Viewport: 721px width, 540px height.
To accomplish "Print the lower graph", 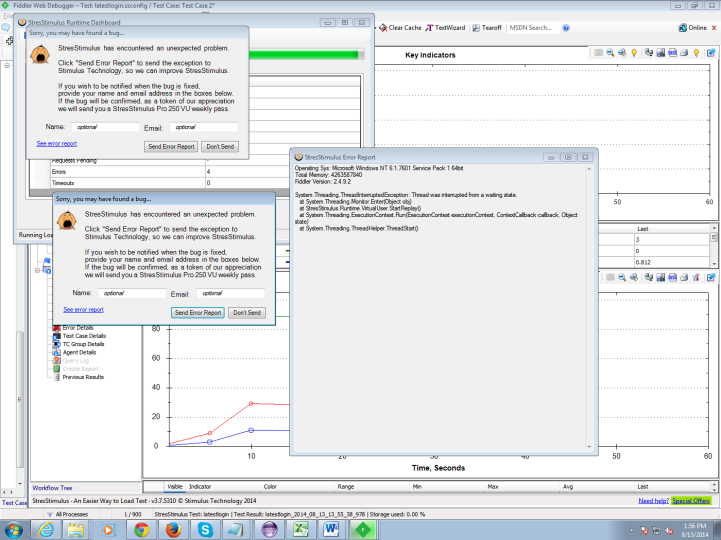I will click(x=684, y=277).
